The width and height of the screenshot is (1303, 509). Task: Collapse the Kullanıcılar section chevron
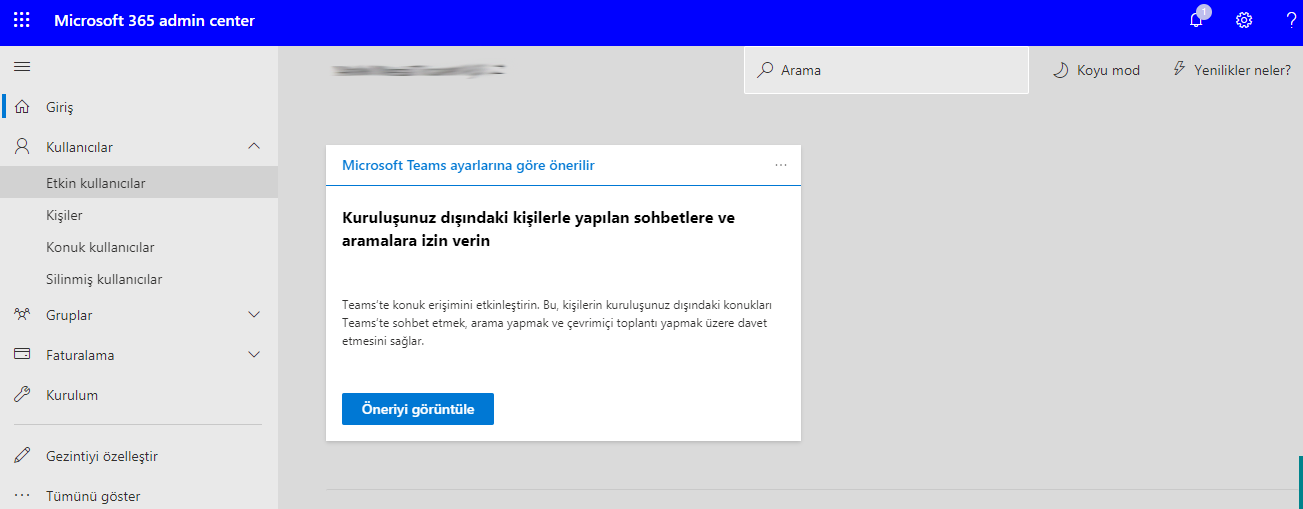[x=254, y=147]
